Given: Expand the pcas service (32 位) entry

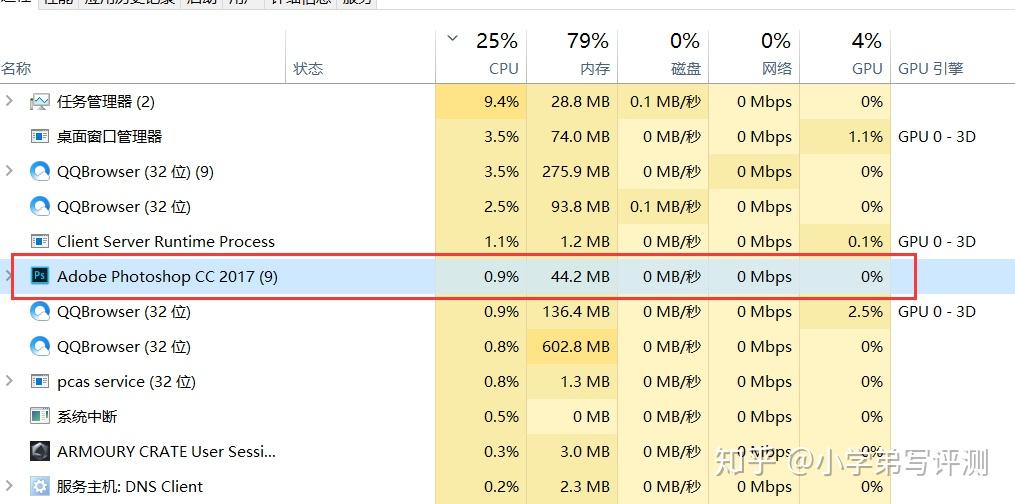Looking at the screenshot, I should [10, 382].
